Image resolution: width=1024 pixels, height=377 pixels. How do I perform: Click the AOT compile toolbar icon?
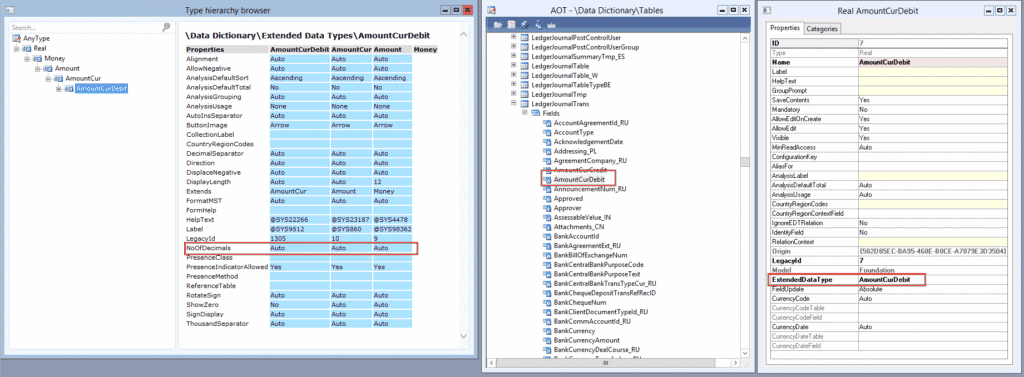click(x=551, y=25)
